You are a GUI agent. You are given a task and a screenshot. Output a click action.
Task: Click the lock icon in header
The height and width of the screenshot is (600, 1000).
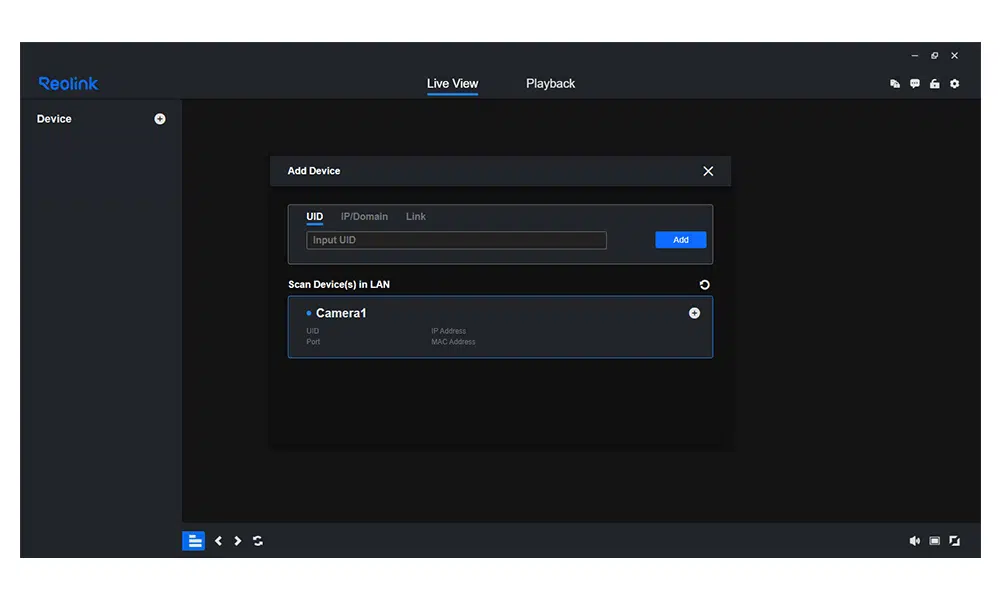[934, 84]
